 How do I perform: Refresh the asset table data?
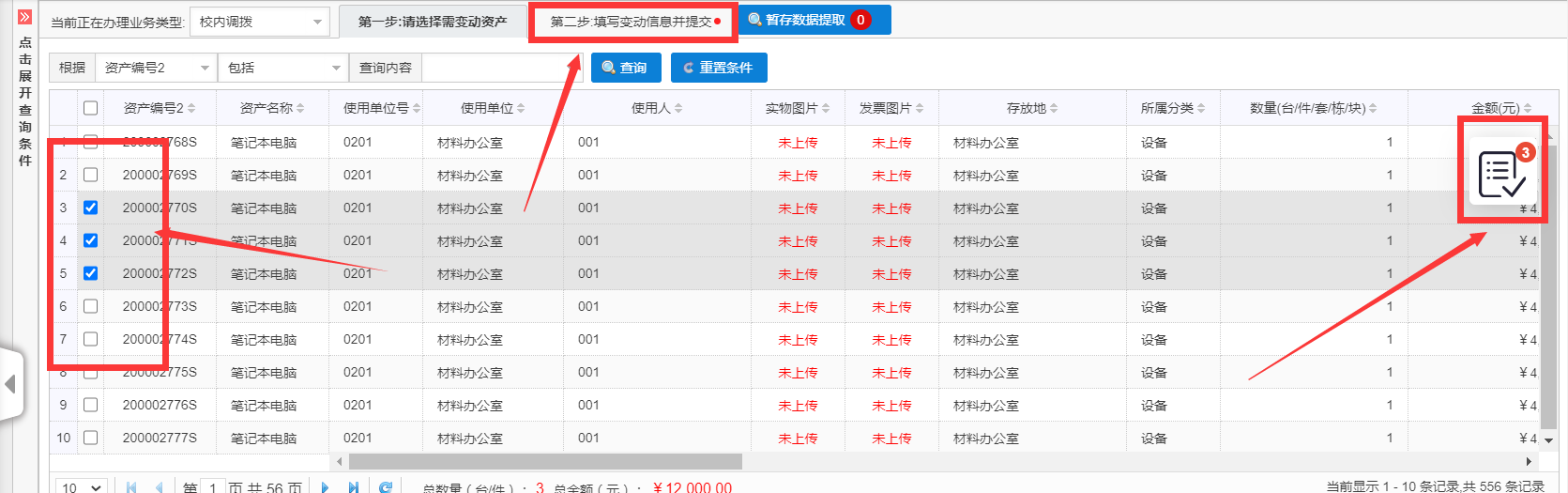(x=386, y=487)
